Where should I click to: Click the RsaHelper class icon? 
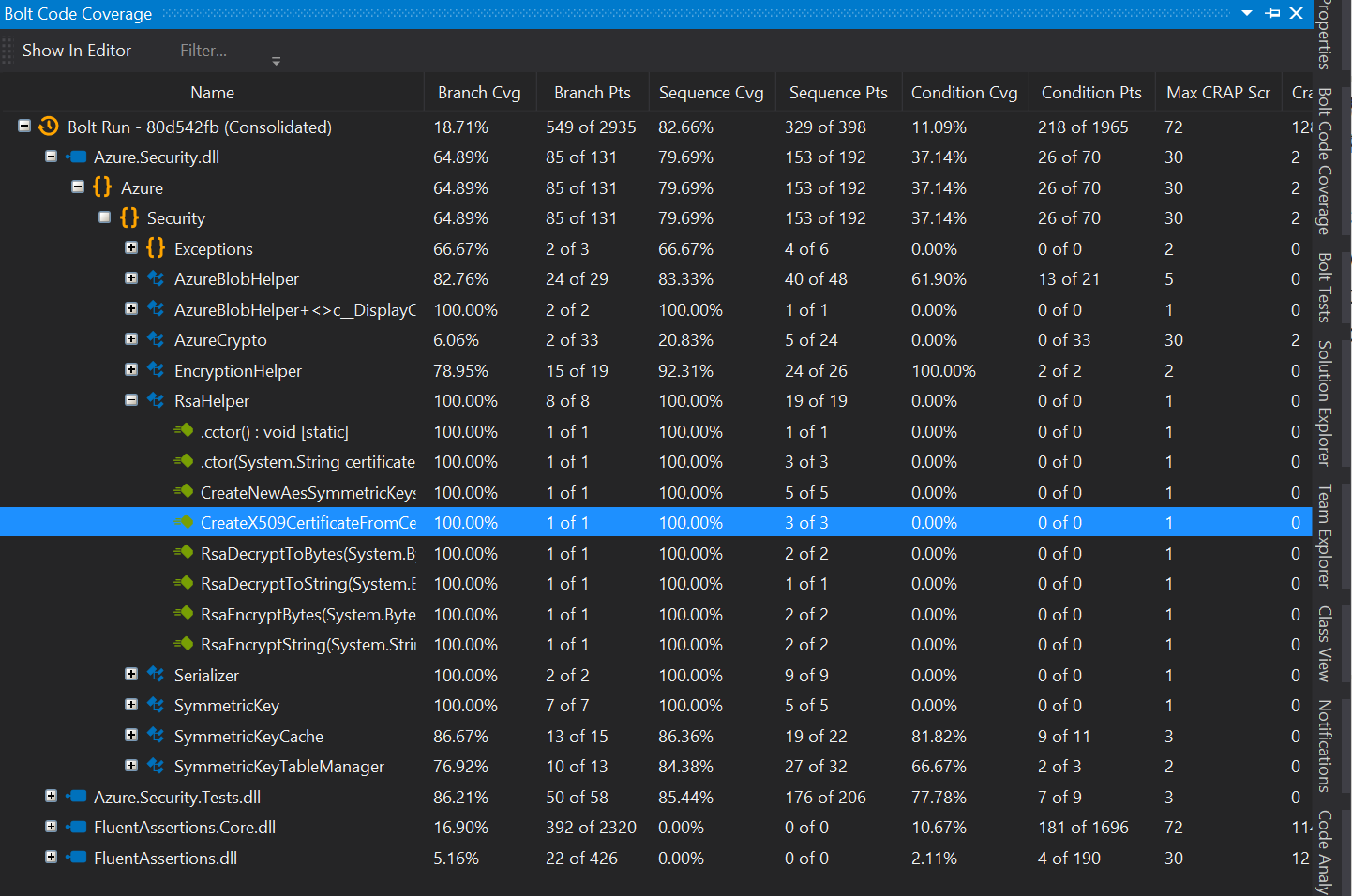[x=156, y=400]
